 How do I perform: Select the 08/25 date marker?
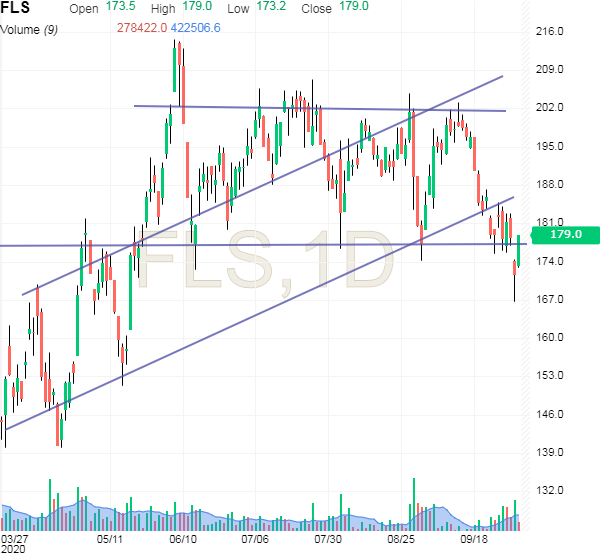click(x=402, y=537)
